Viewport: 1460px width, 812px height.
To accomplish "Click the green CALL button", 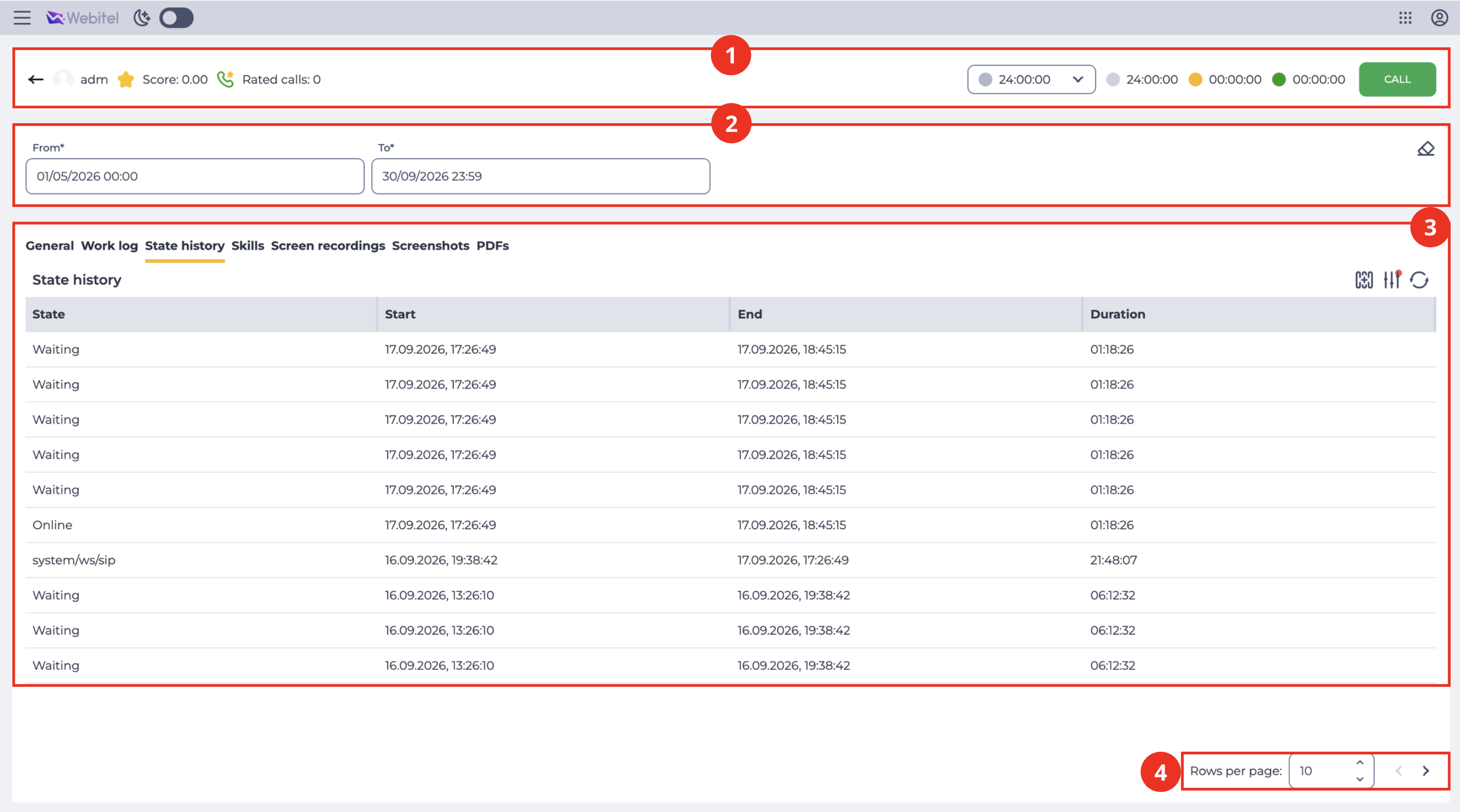I will click(1397, 79).
